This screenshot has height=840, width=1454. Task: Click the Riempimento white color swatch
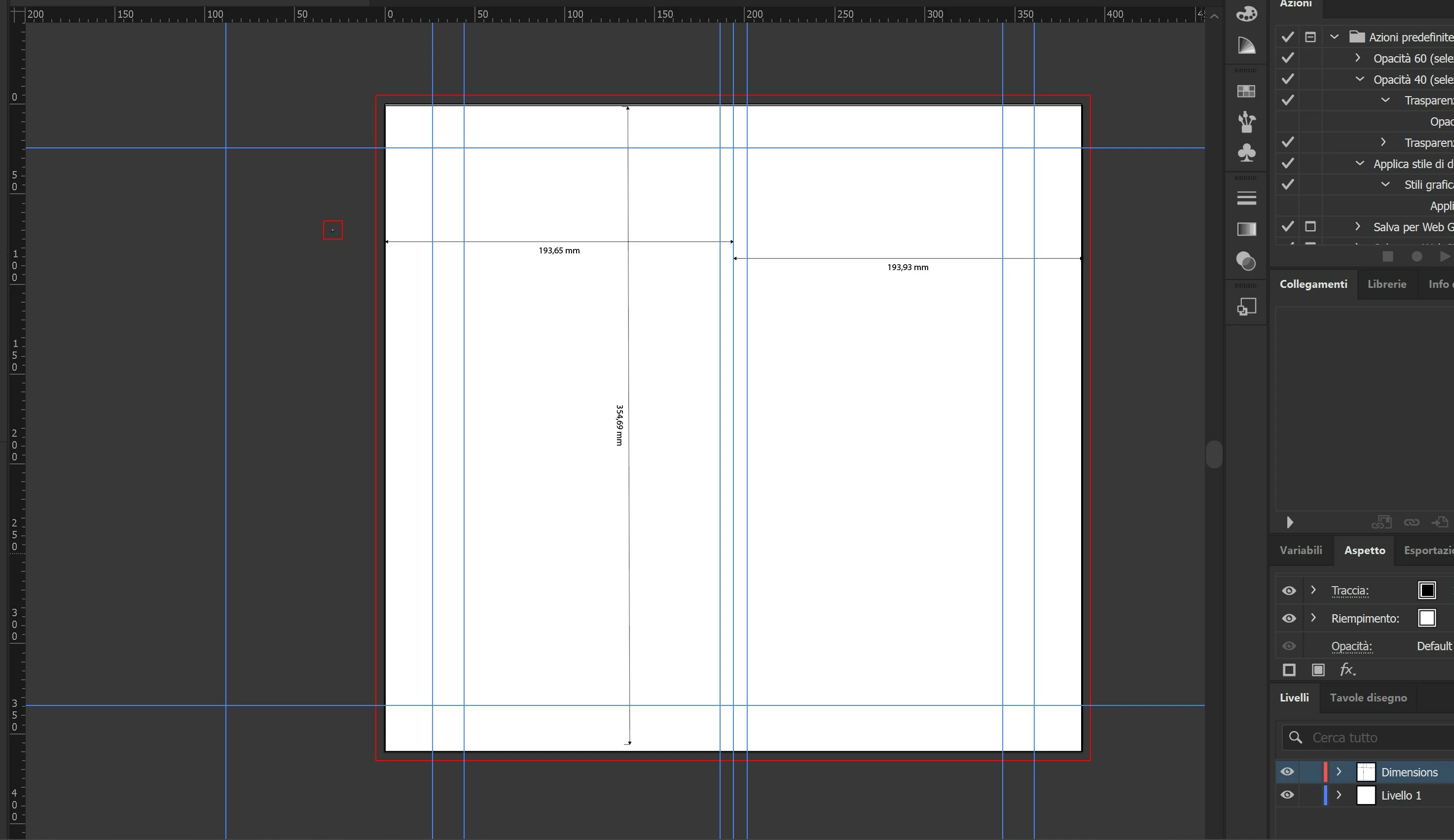pyautogui.click(x=1427, y=618)
